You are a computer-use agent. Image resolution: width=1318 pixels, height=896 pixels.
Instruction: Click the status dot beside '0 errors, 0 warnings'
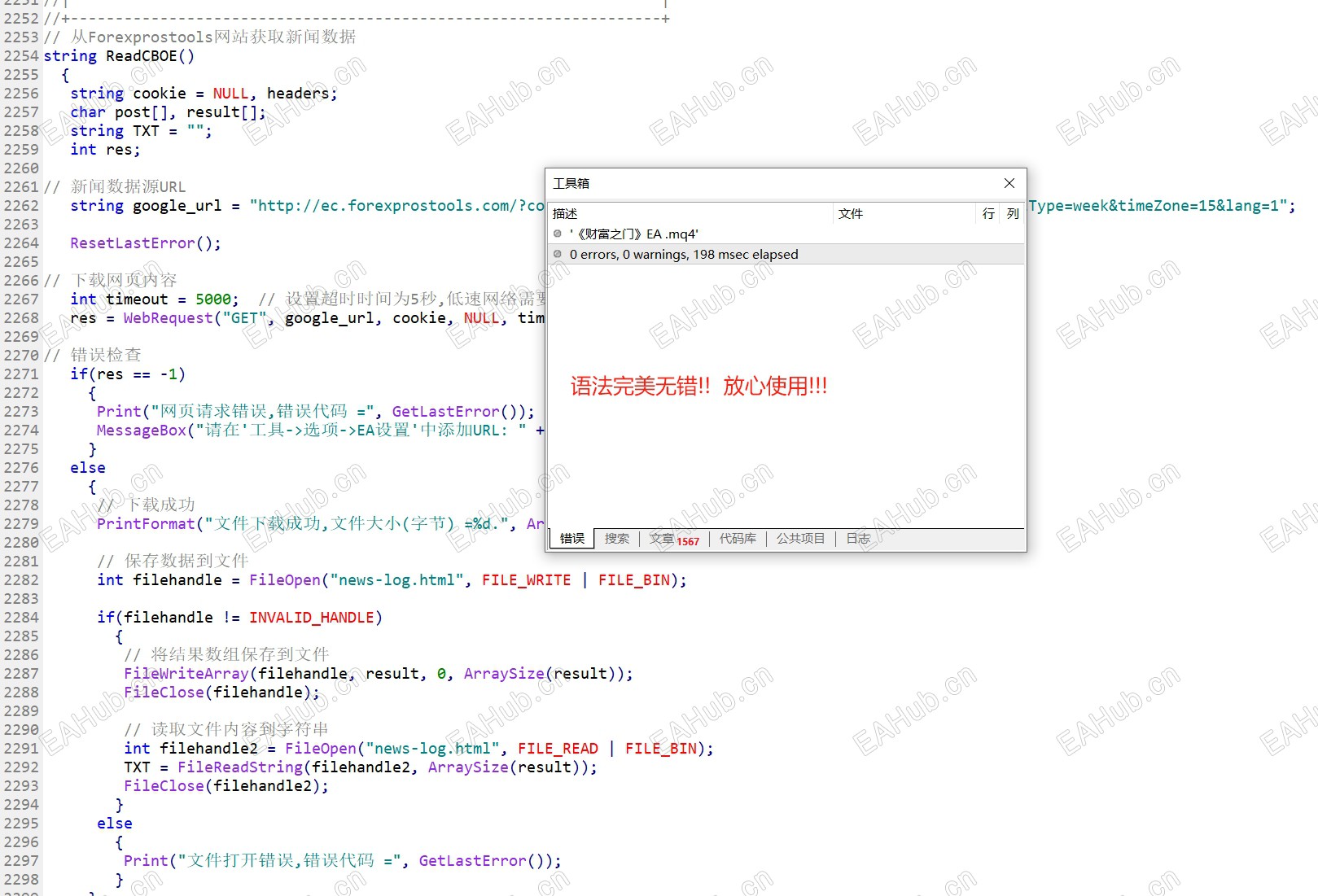558,254
